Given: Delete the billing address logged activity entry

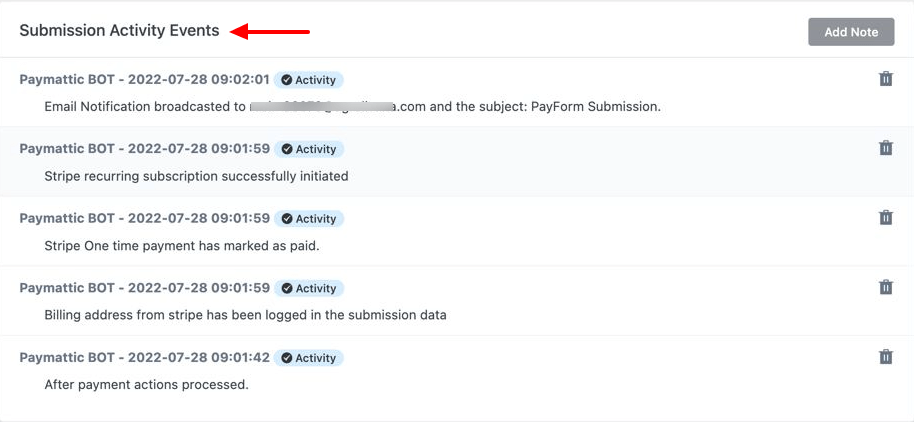Looking at the screenshot, I should click(x=885, y=287).
